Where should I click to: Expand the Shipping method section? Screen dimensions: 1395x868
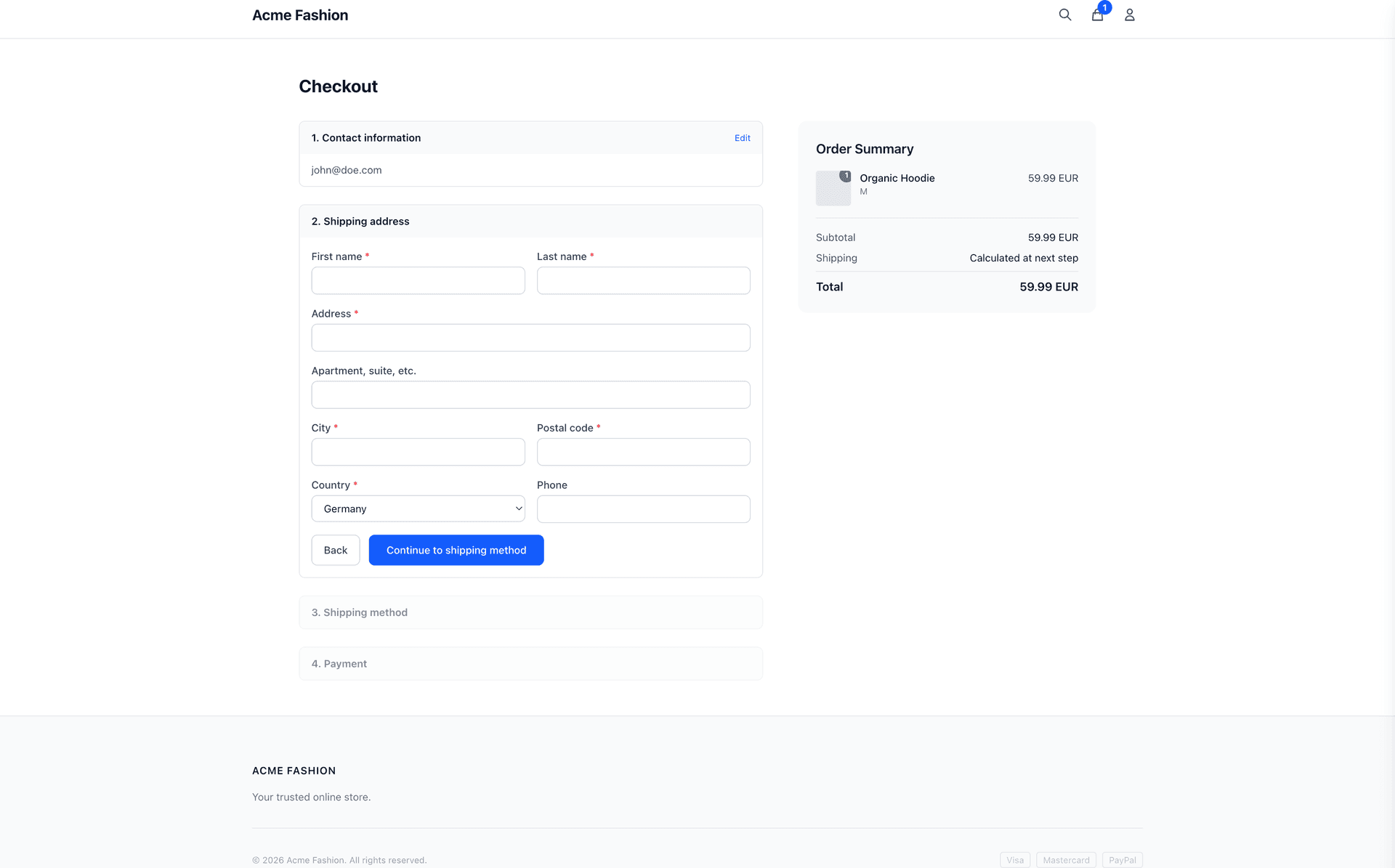coord(530,612)
